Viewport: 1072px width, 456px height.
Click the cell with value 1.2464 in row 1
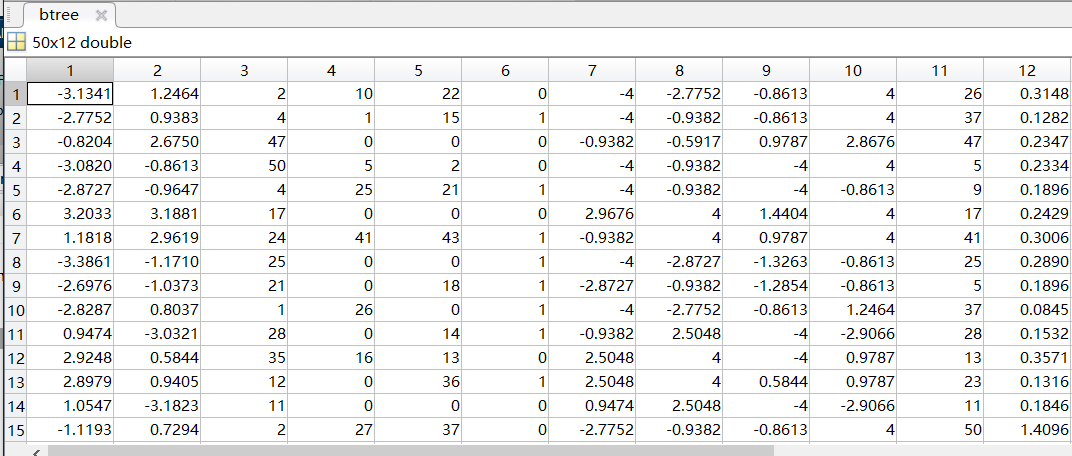[157, 94]
